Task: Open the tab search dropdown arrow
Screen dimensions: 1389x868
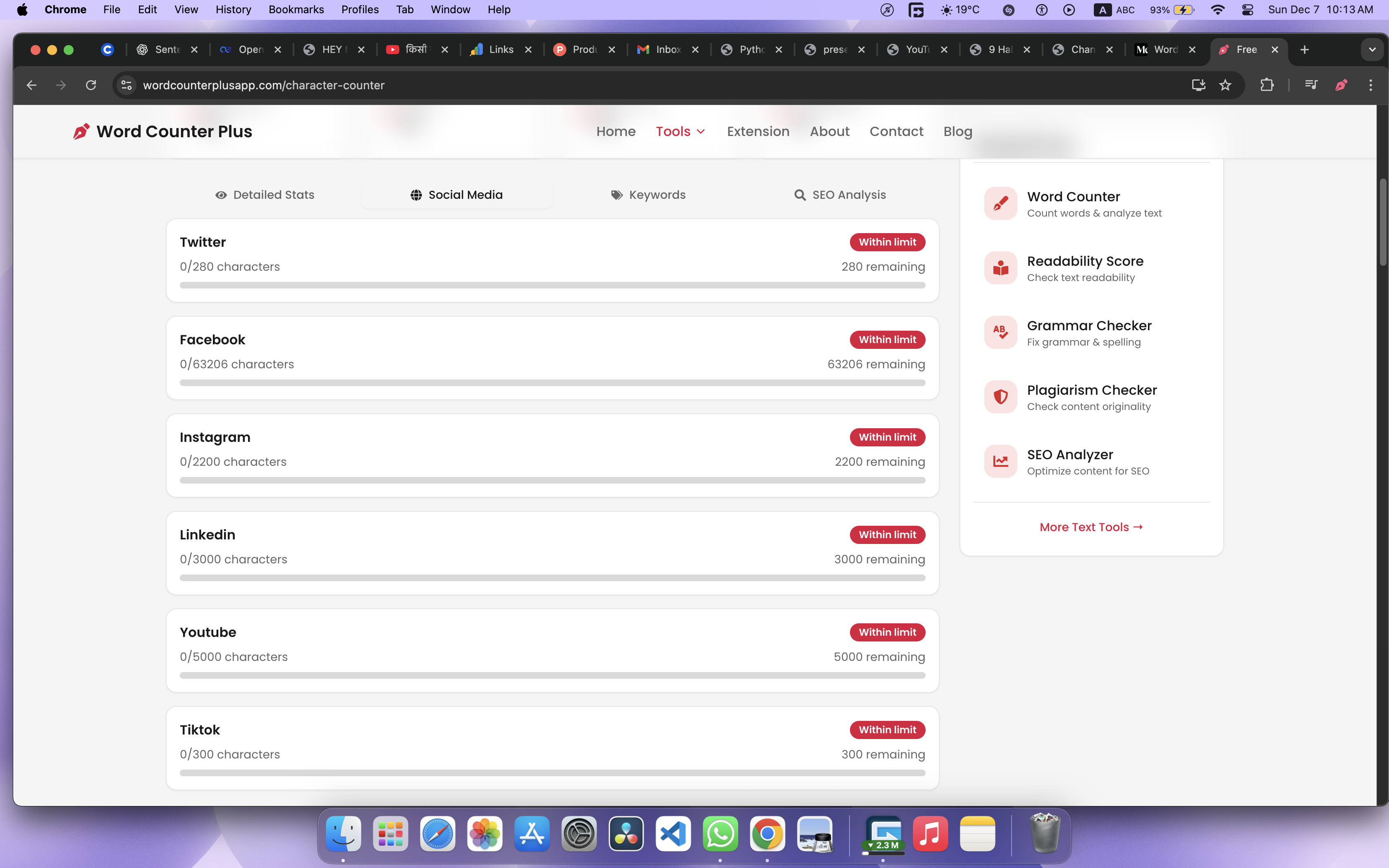Action: 1372,50
